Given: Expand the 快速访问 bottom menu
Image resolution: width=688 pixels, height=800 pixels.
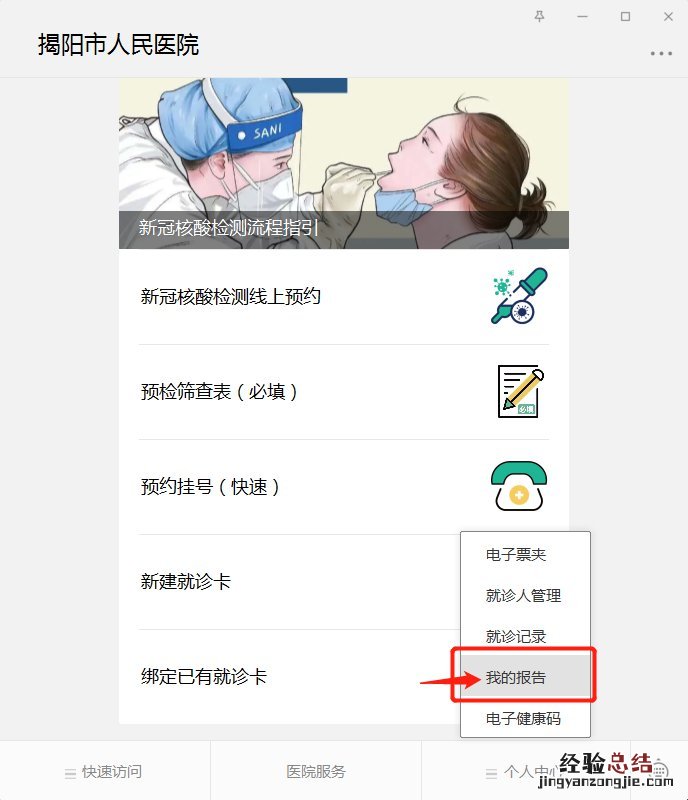Looking at the screenshot, I should coord(105,771).
